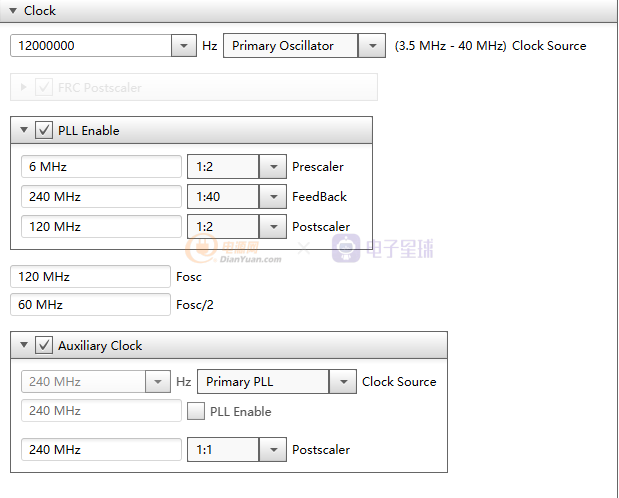Click the 6 MHz prescaler output field
Viewport: 619px width, 498px height.
click(x=100, y=167)
